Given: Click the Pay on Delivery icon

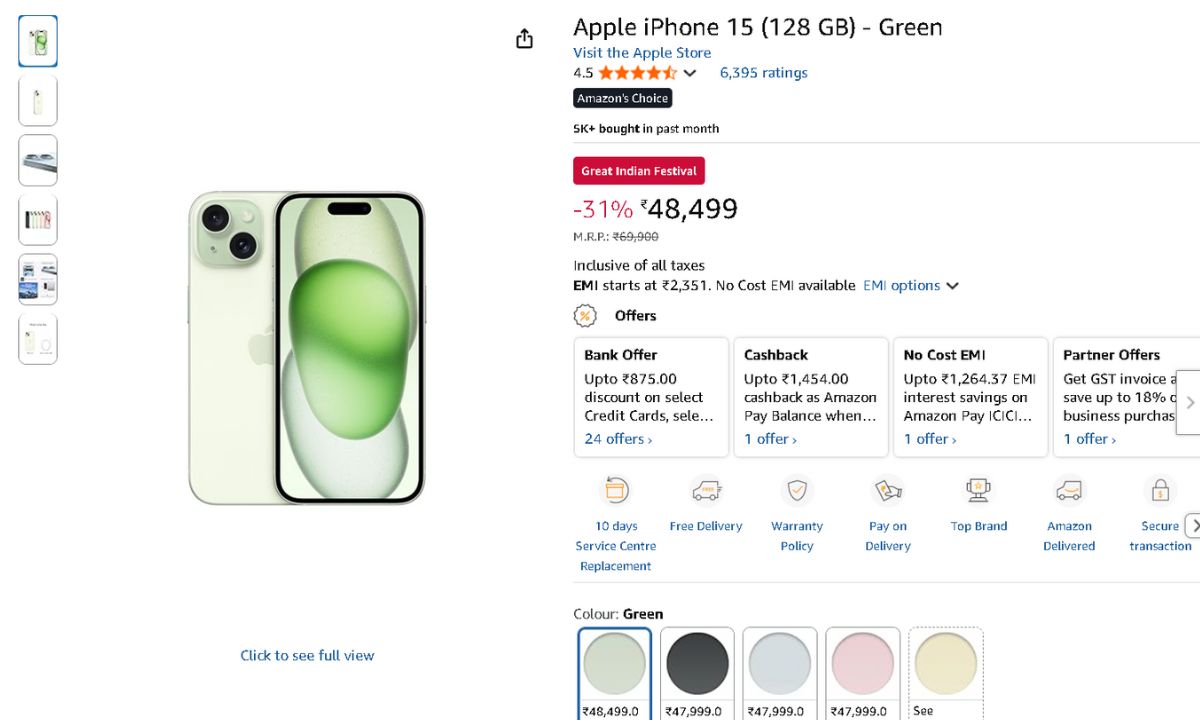Looking at the screenshot, I should point(888,491).
